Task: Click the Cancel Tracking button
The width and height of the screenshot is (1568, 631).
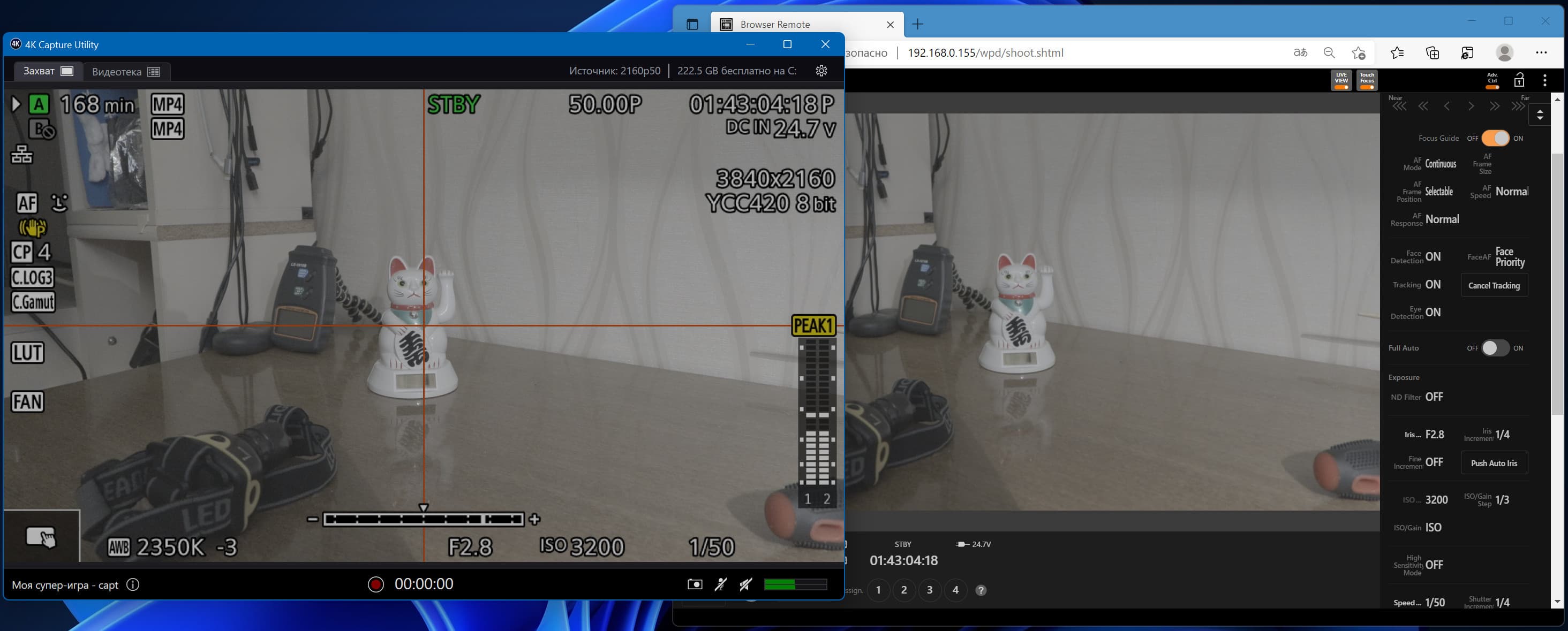Action: (x=1494, y=285)
